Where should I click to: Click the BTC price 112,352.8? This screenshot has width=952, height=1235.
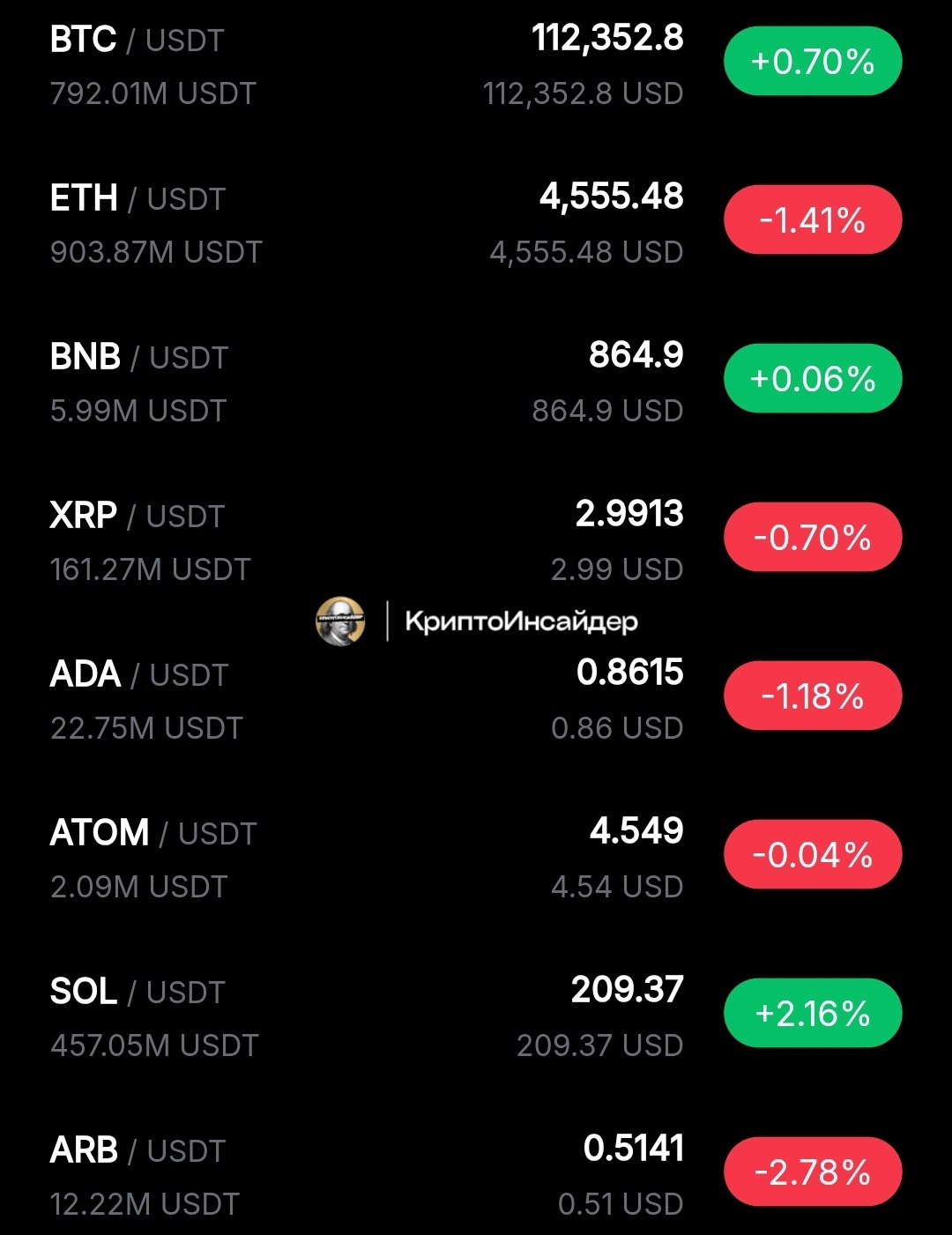[607, 39]
